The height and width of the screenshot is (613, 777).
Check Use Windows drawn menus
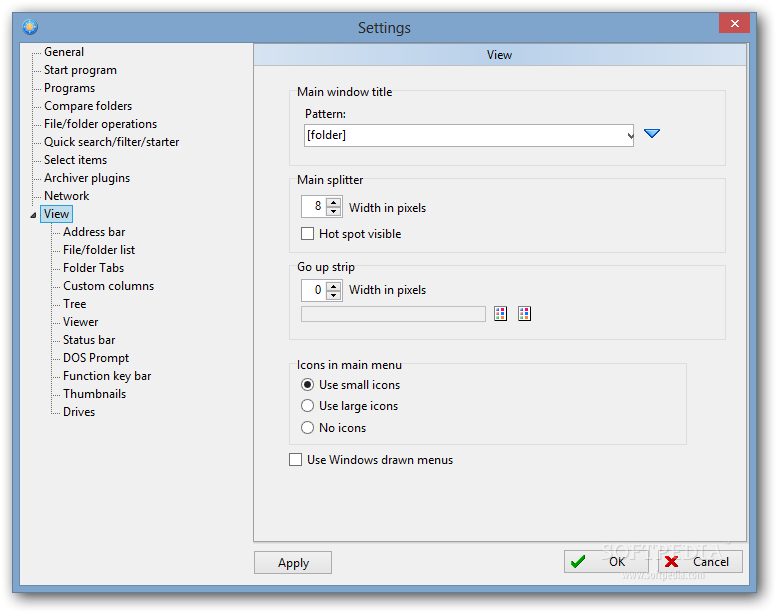pos(295,459)
